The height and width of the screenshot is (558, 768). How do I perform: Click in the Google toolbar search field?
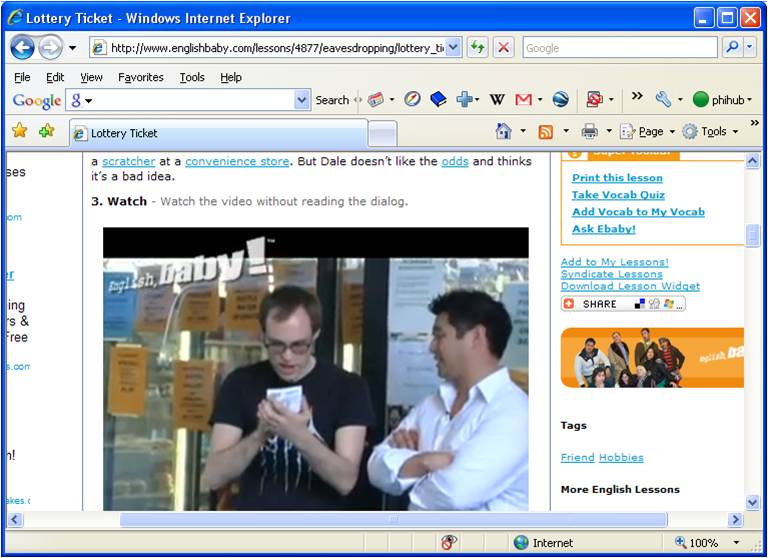click(x=190, y=100)
